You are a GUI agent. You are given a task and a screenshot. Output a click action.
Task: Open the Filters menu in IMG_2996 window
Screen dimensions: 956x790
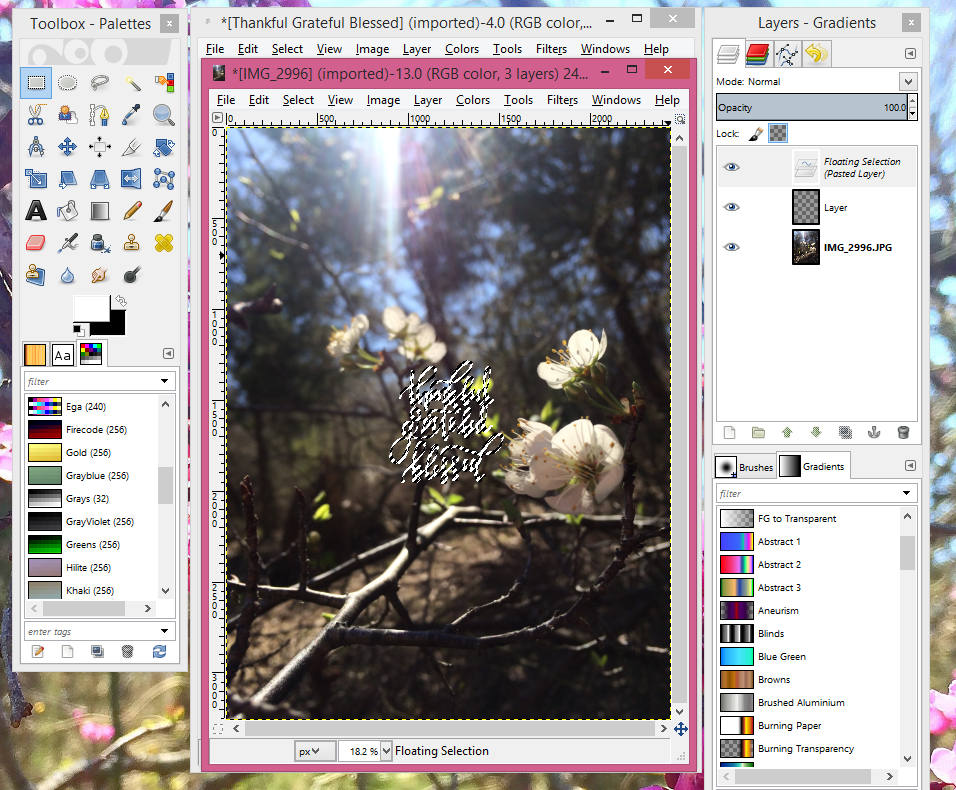click(562, 100)
